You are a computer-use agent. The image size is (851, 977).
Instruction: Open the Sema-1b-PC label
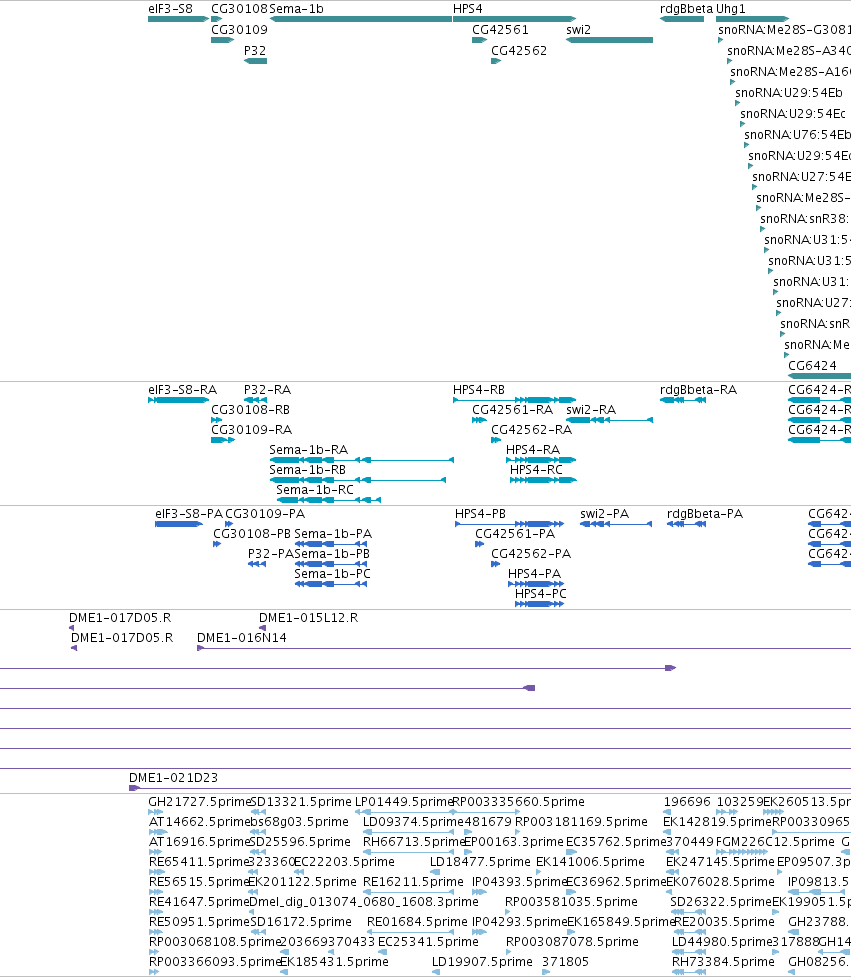click(x=332, y=574)
